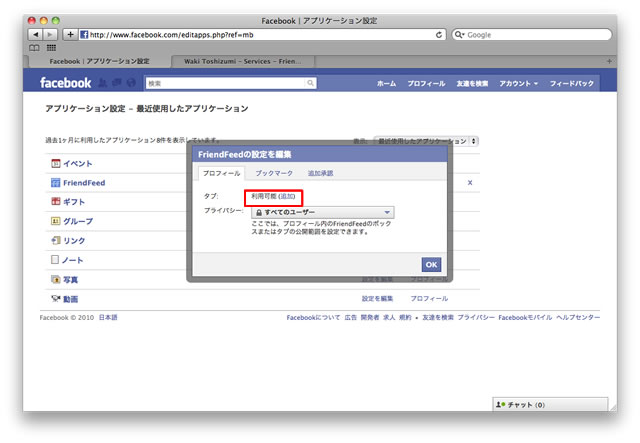Go forward with the browser forward arrow
This screenshot has height=443, width=640.
tap(50, 35)
